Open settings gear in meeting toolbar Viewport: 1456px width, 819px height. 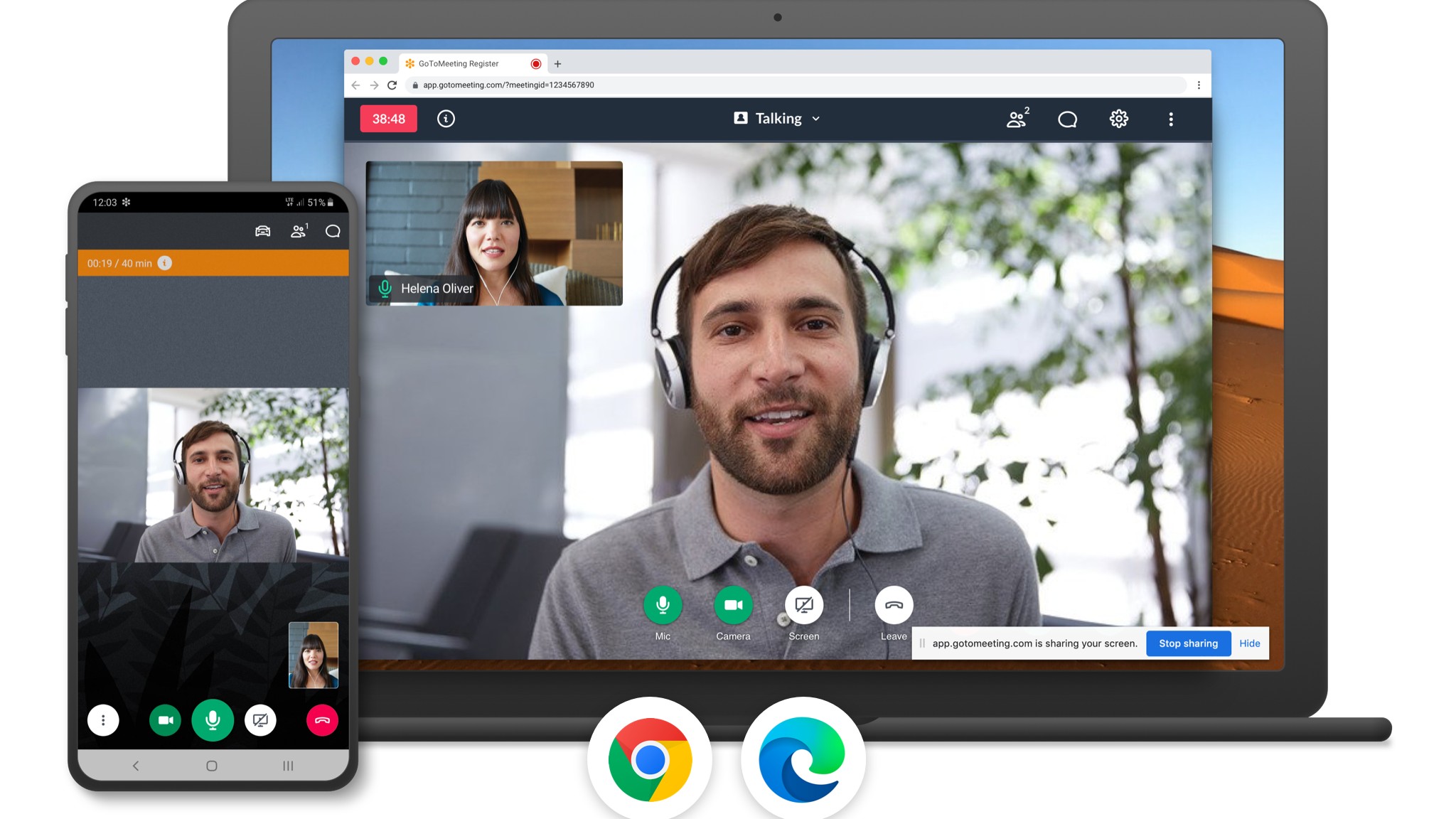tap(1119, 119)
